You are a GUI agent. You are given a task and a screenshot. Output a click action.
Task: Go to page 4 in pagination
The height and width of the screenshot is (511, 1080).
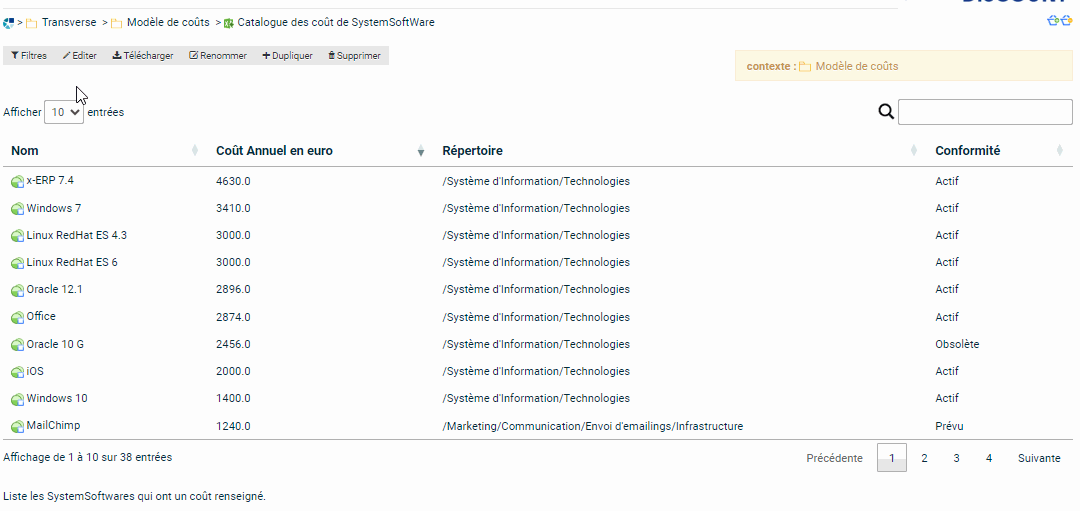[x=989, y=458]
